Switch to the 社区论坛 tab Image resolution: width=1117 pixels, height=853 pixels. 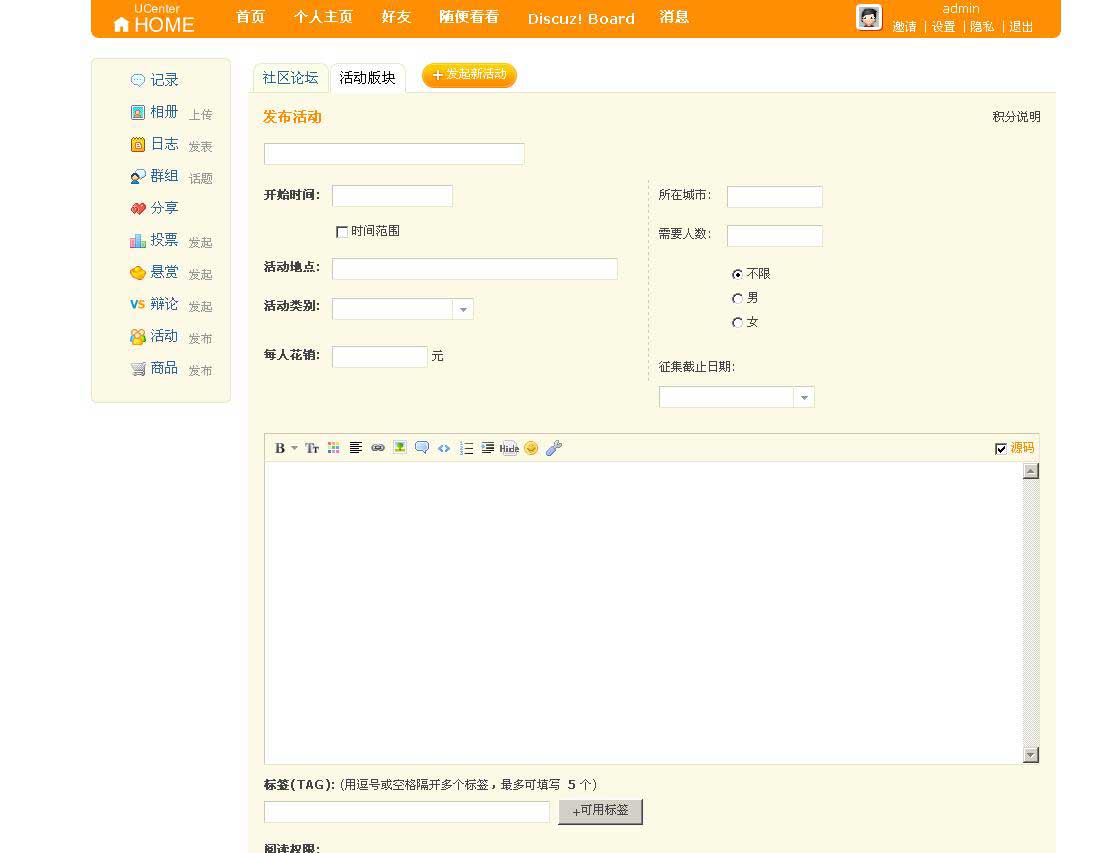point(290,77)
